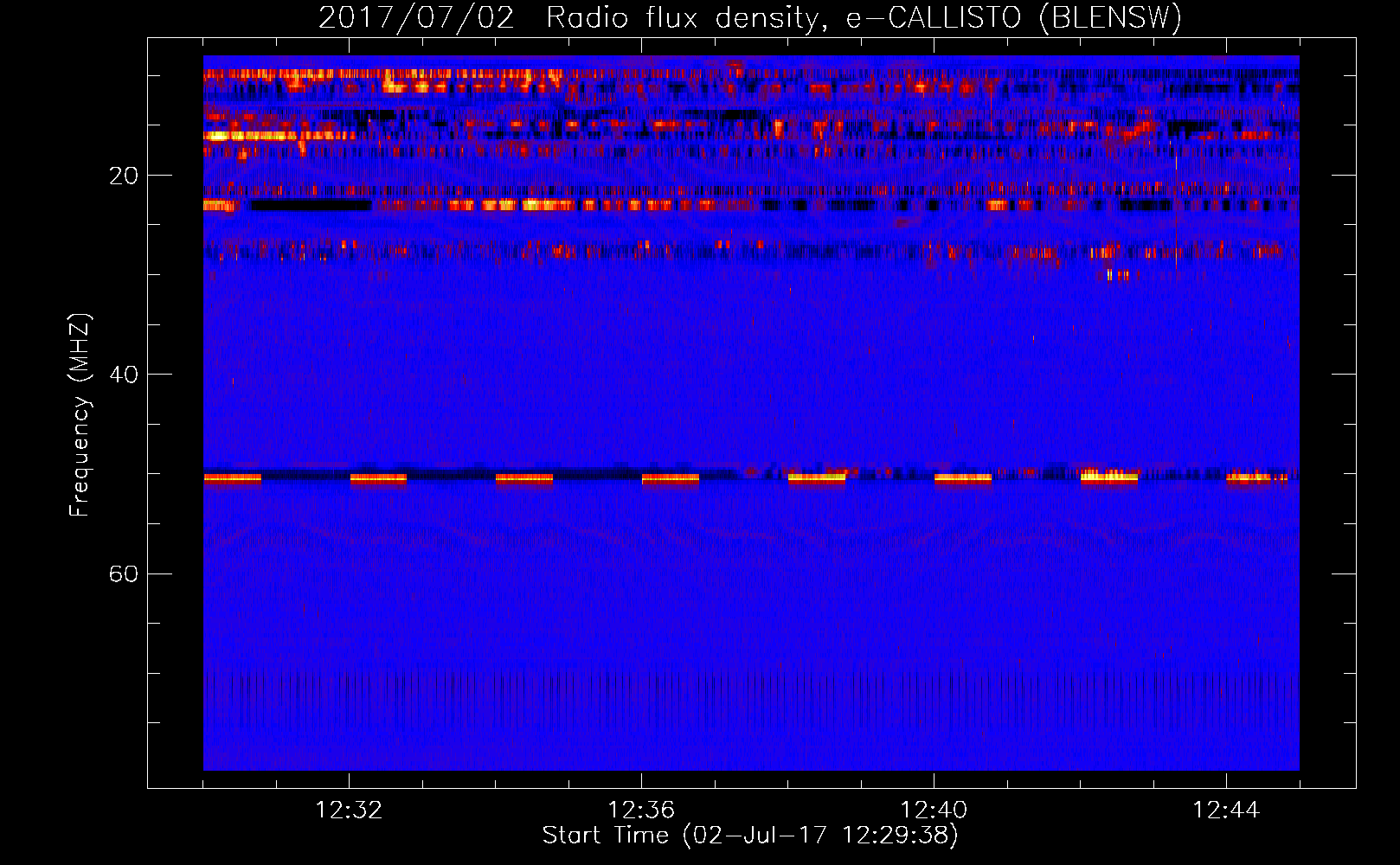Click the plot title "Radio flux density, e-CALLISTO (BLENSW)"
This screenshot has height=865, width=1400.
(864, 18)
